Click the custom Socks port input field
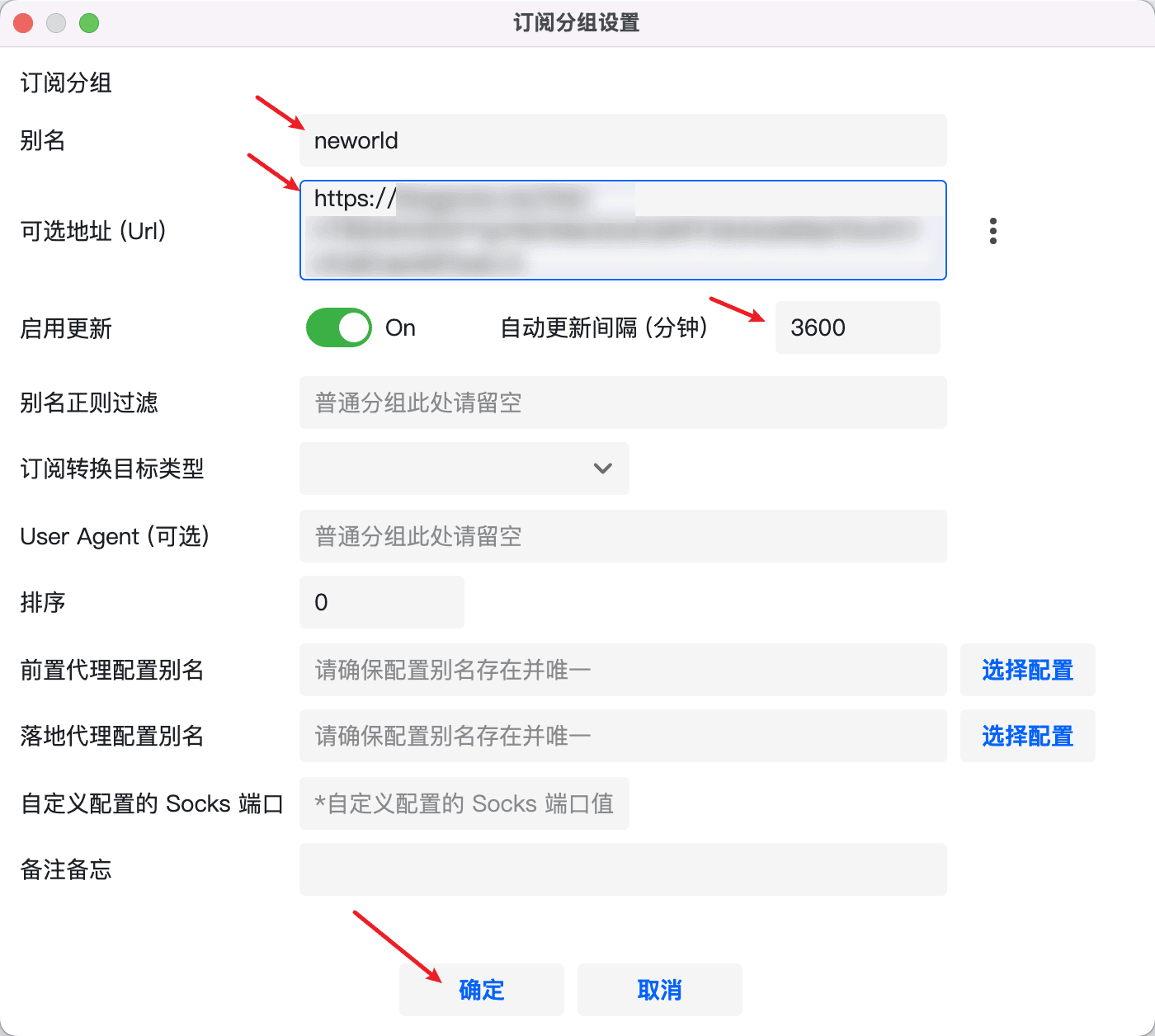1155x1036 pixels. (x=464, y=803)
